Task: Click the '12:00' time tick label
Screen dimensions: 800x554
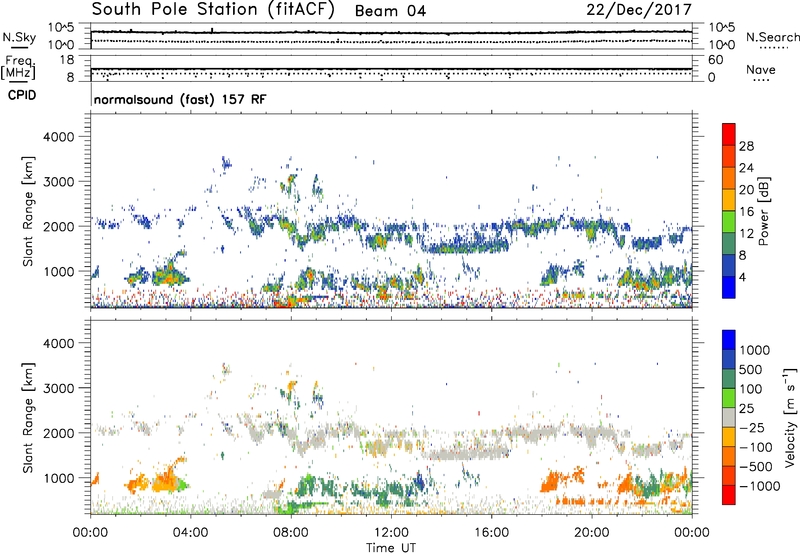Action: 391,533
